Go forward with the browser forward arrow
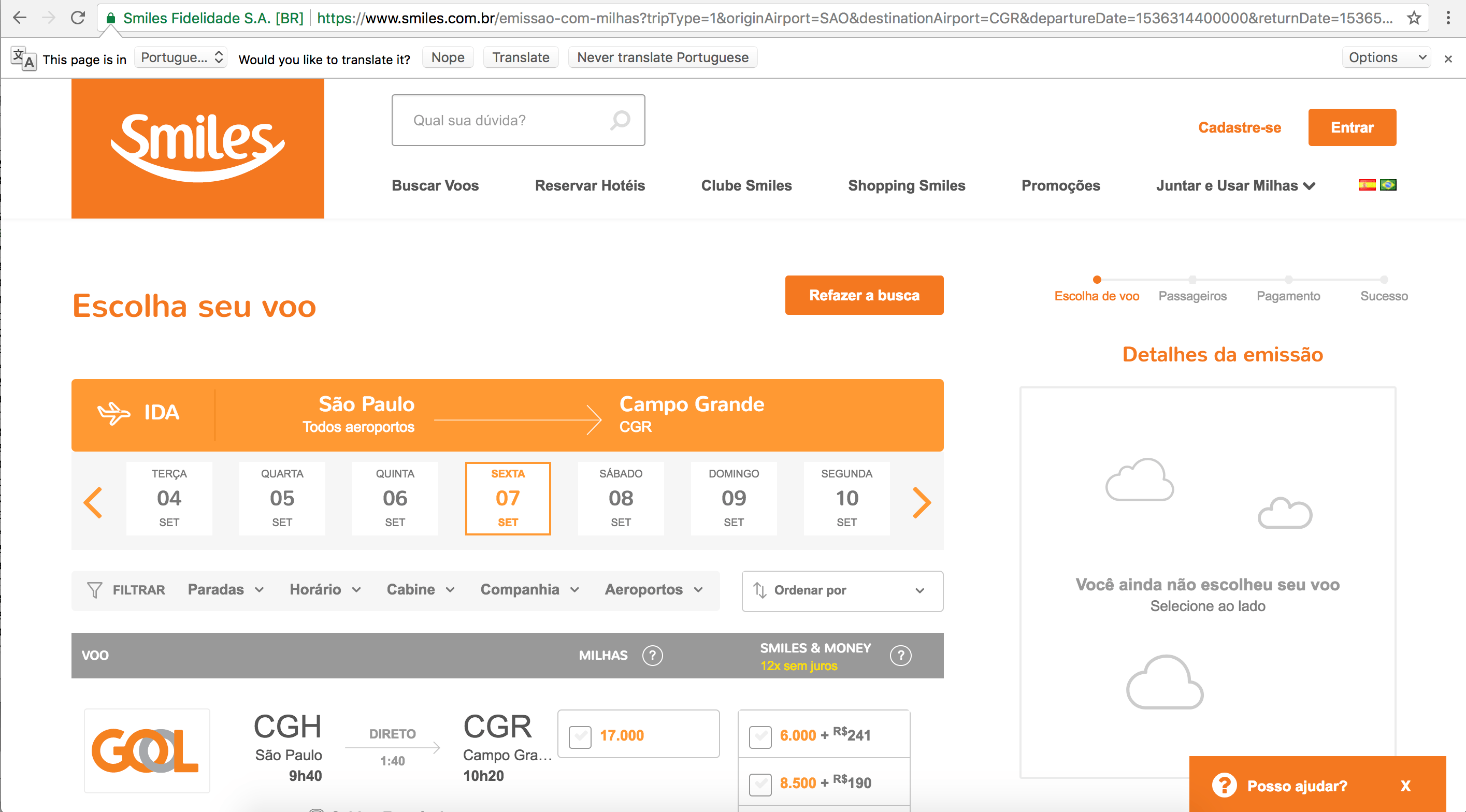Image resolution: width=1466 pixels, height=812 pixels. pyautogui.click(x=49, y=18)
